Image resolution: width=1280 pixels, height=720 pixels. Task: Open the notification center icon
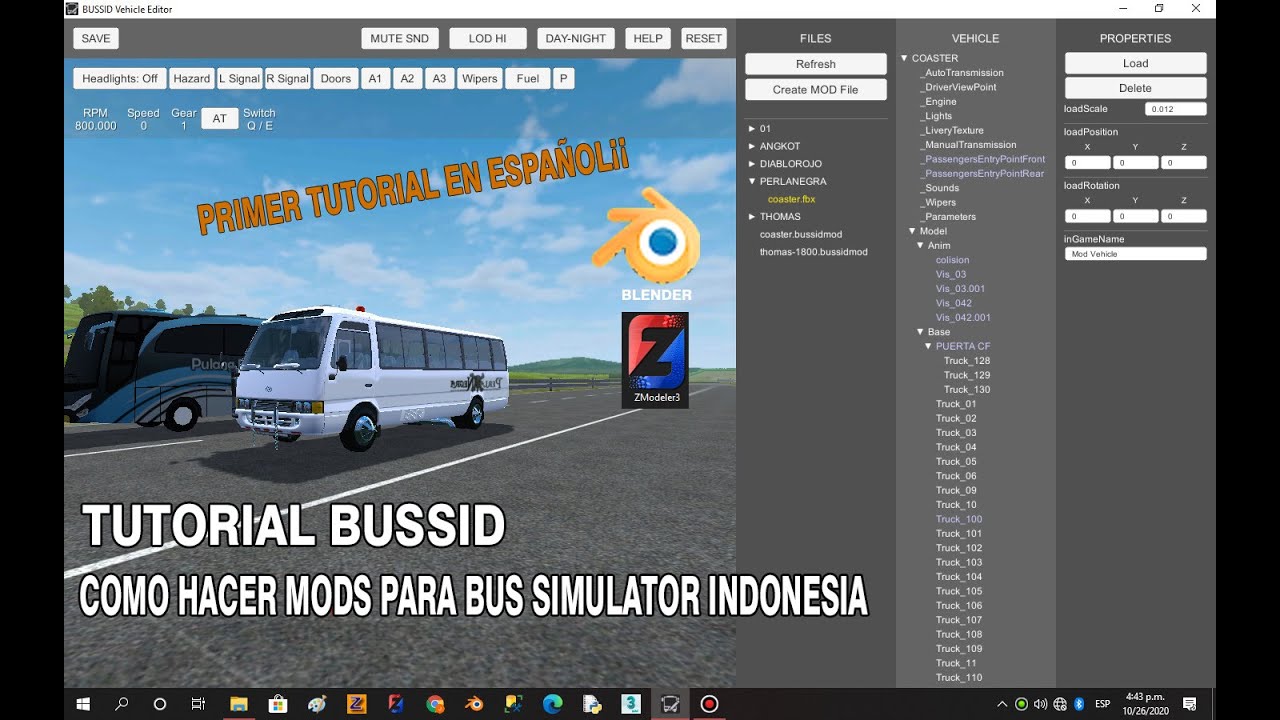tap(1189, 704)
